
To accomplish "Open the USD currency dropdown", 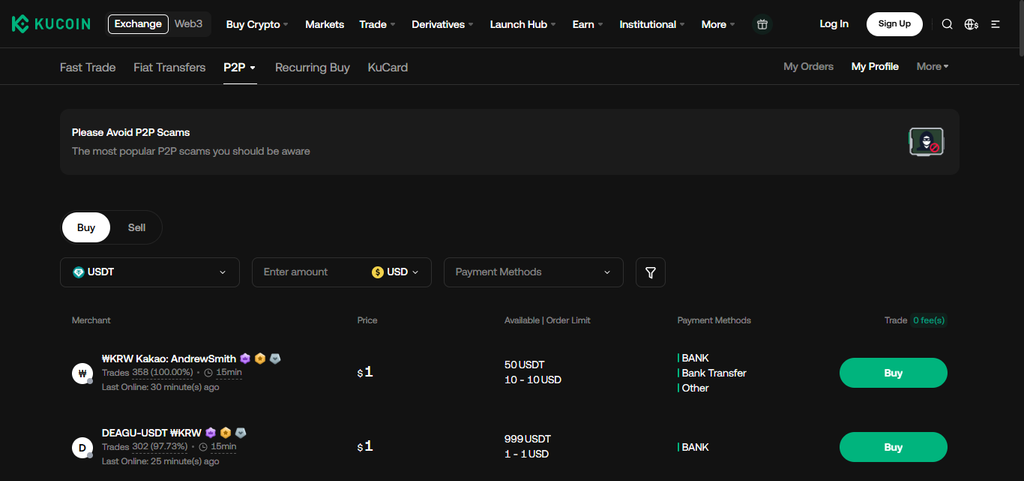I will click(396, 272).
